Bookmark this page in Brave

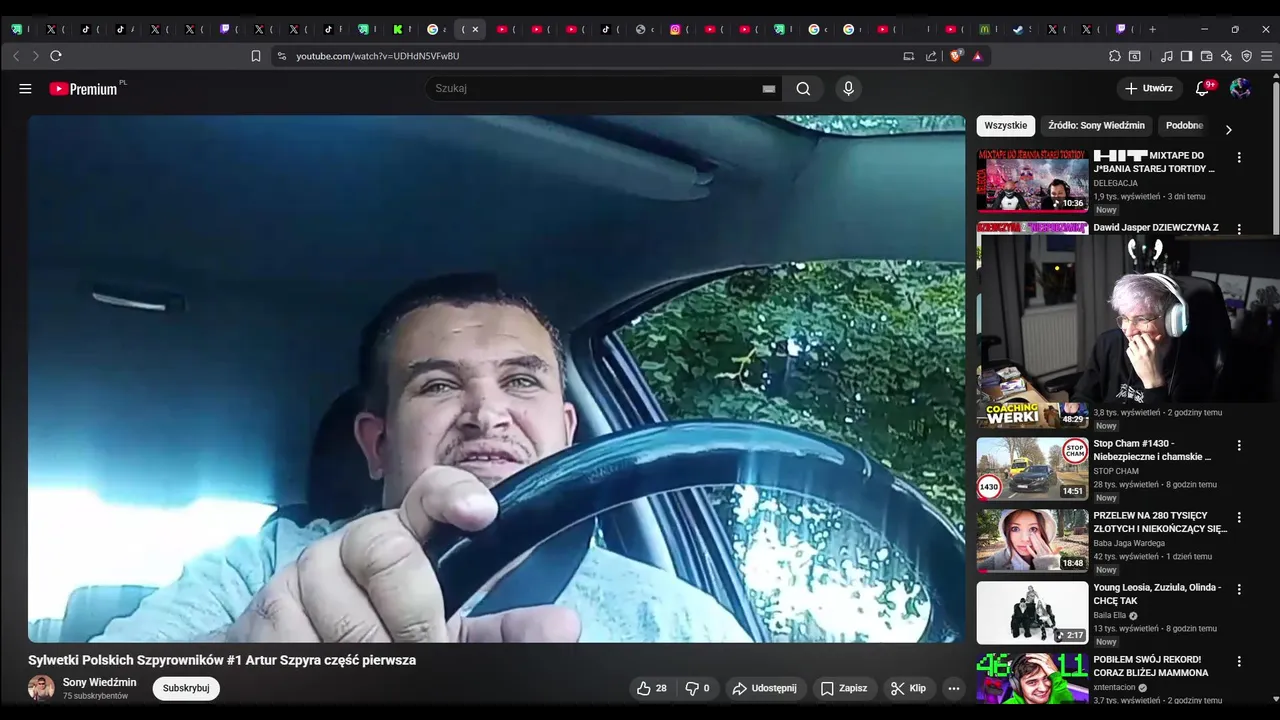tap(256, 56)
